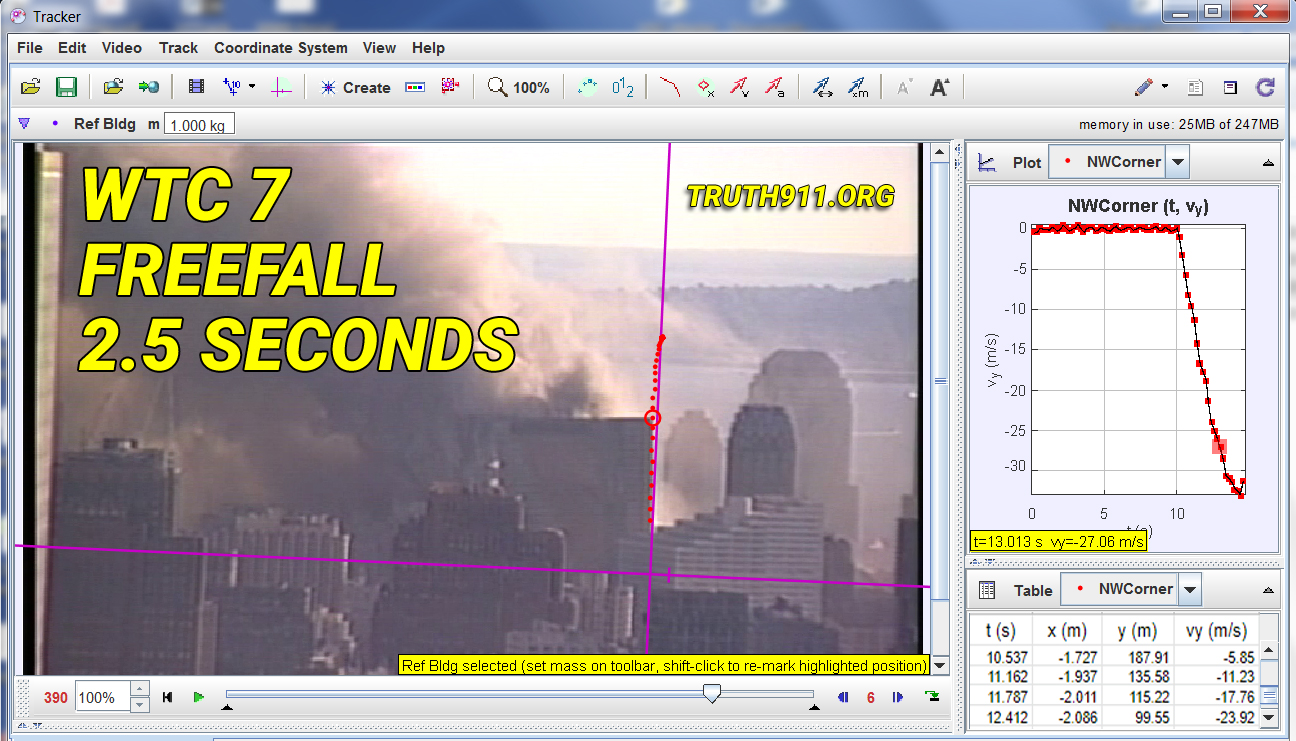
Task: Select the Drawings pencil tool
Action: (x=1145, y=87)
